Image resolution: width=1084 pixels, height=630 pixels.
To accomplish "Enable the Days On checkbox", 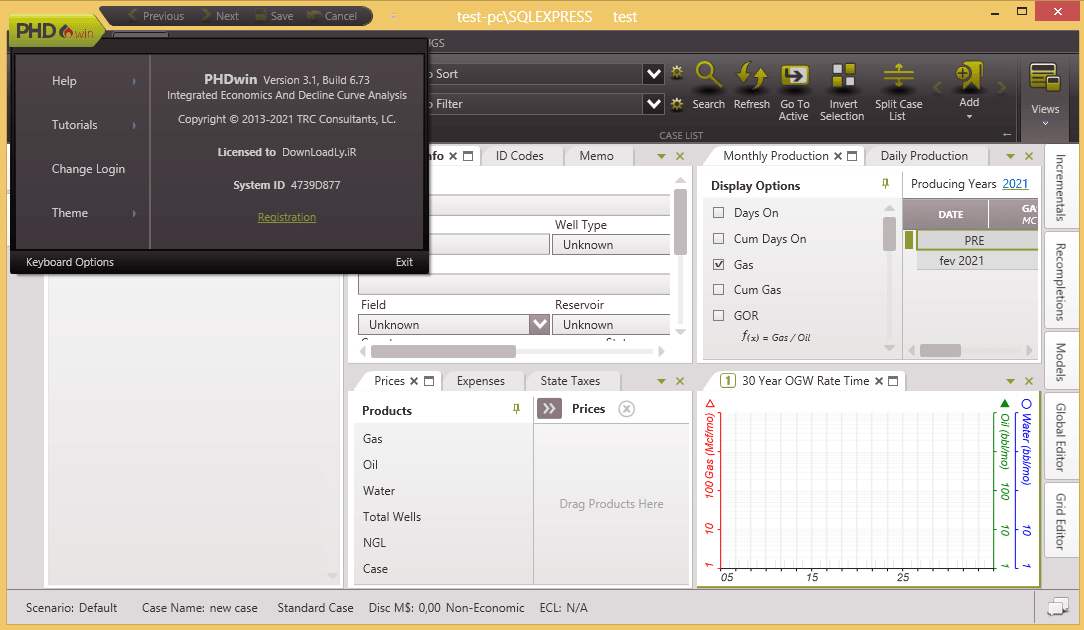I will pyautogui.click(x=719, y=213).
